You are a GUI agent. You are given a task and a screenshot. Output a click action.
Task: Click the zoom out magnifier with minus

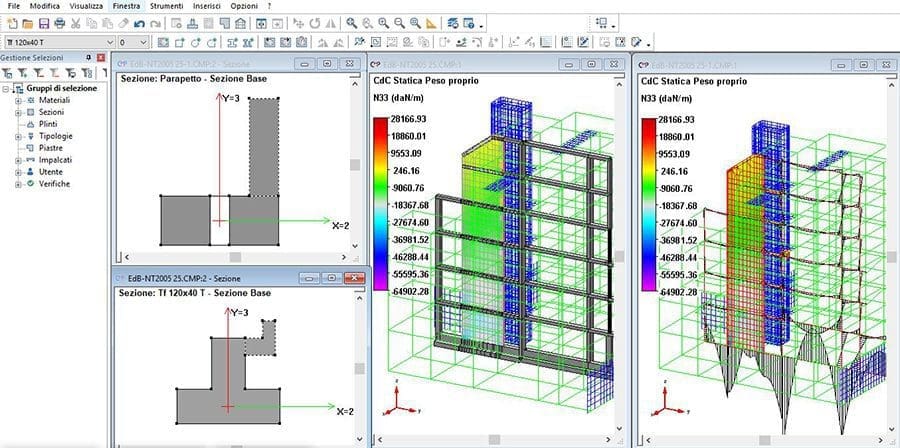399,24
